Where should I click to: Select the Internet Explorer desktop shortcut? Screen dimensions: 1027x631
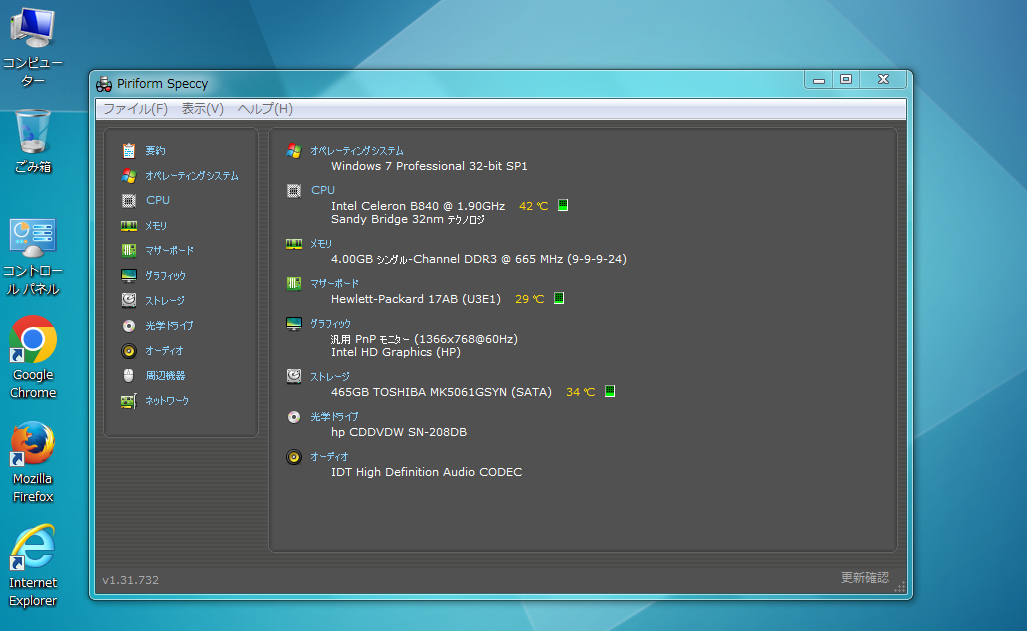pos(33,566)
